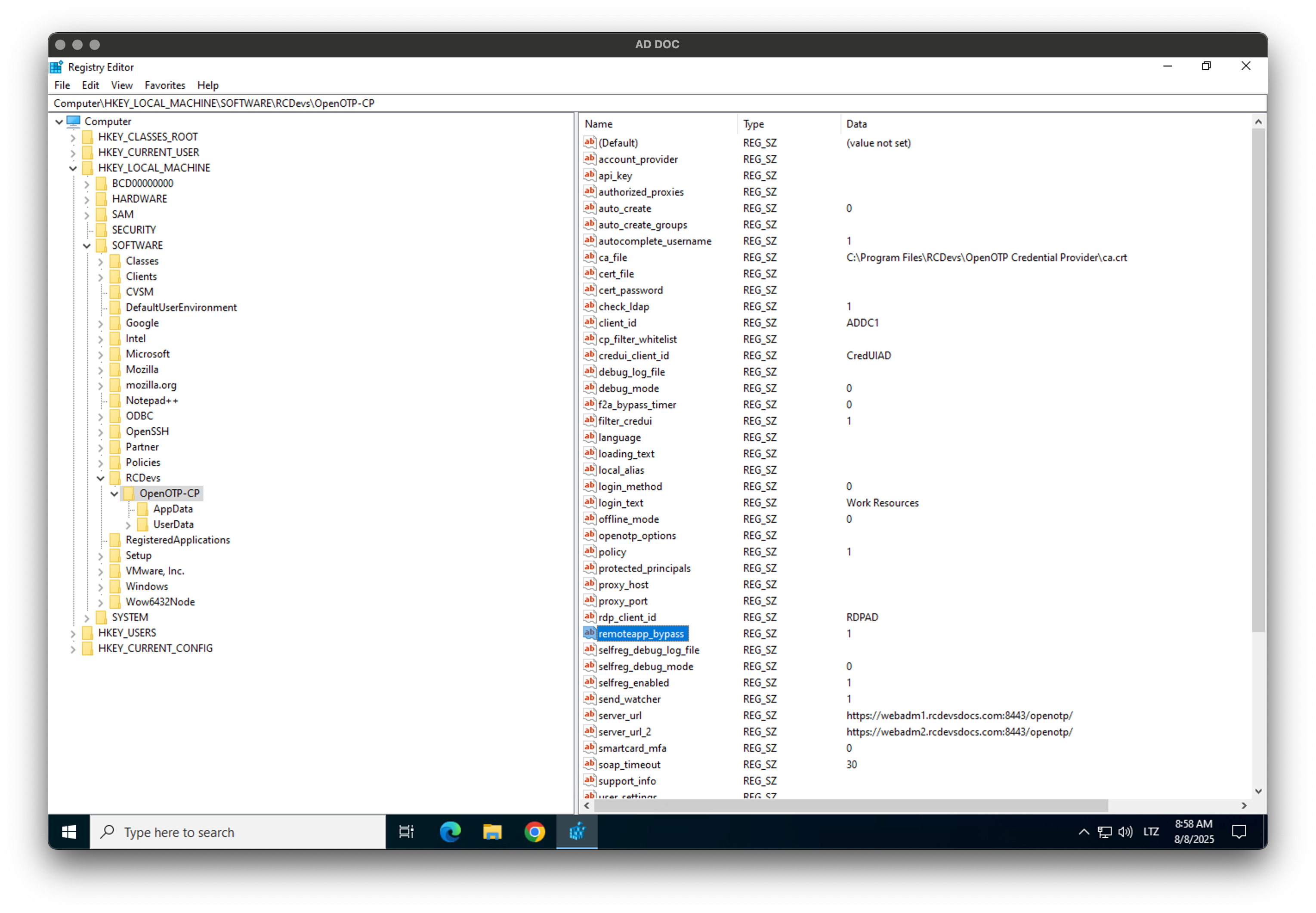1316x913 pixels.
Task: Select the Notepad++ key folder icon
Action: tap(116, 401)
